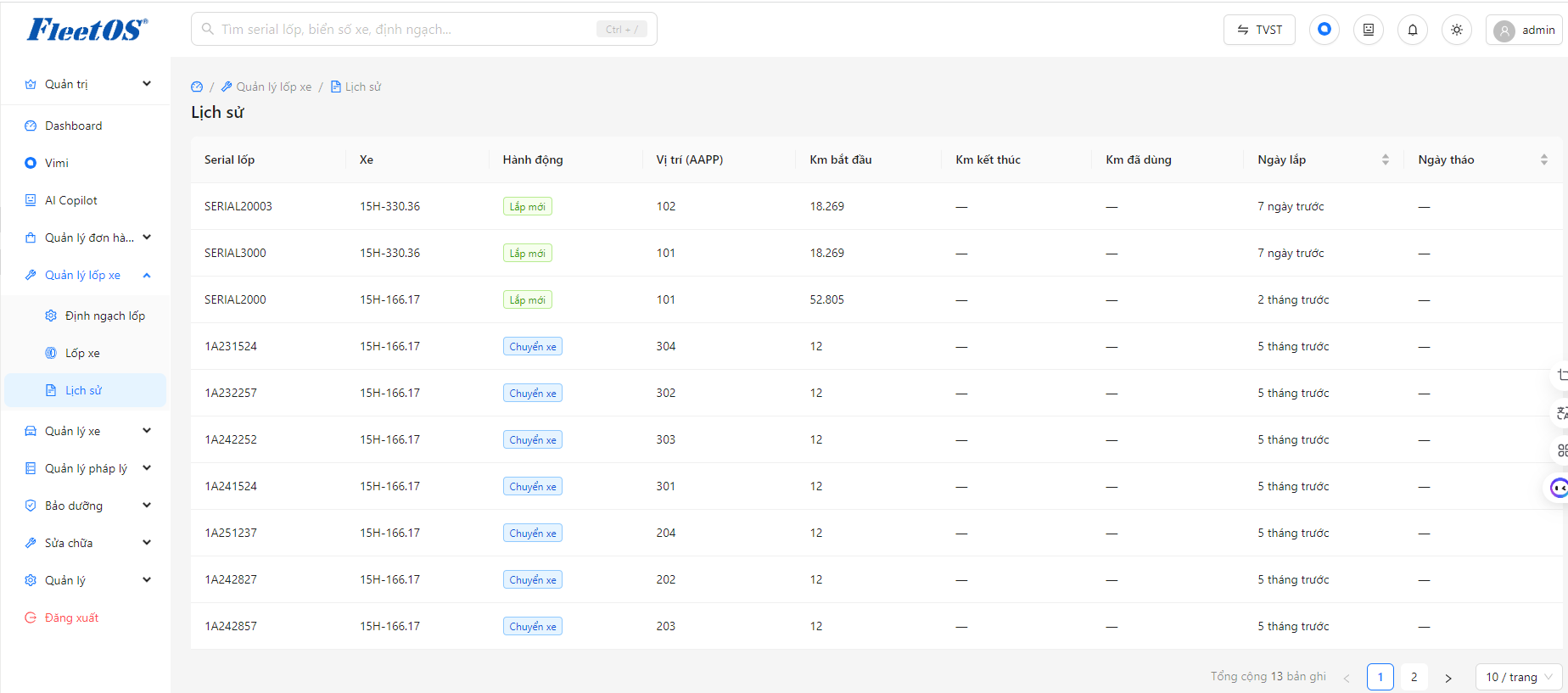Go to page 2 of results
Image resolution: width=1568 pixels, height=693 pixels.
(1414, 677)
